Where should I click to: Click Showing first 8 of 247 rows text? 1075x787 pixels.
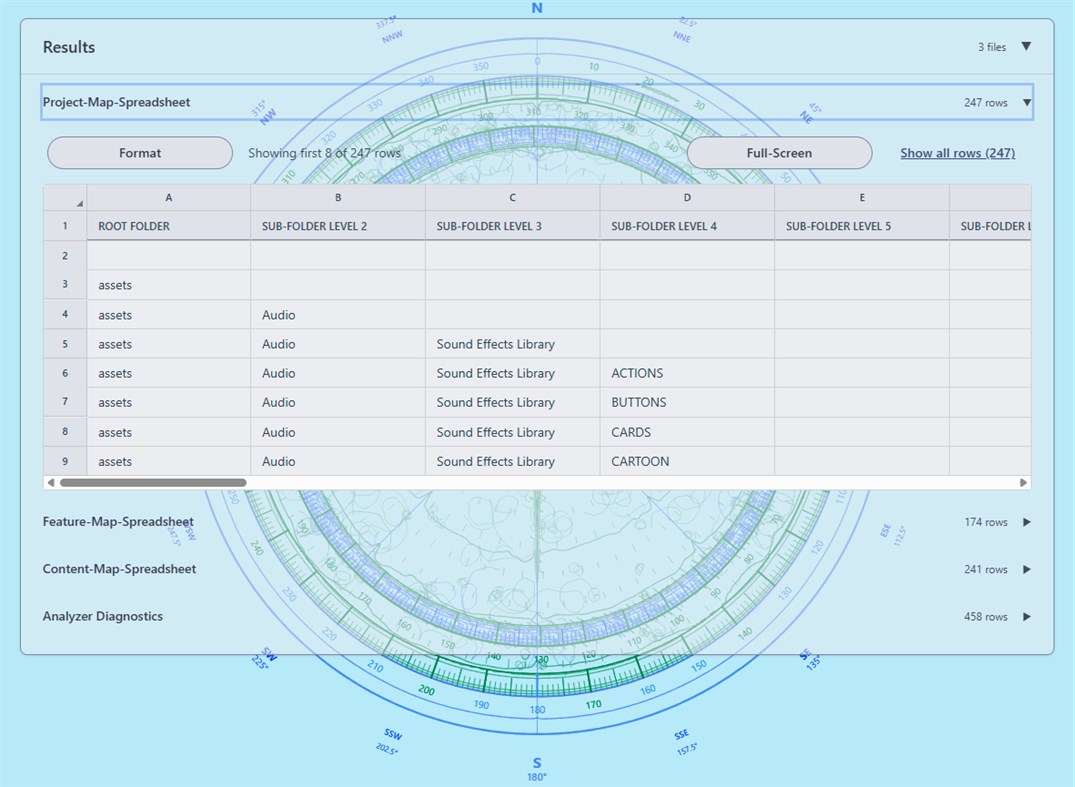tap(324, 153)
